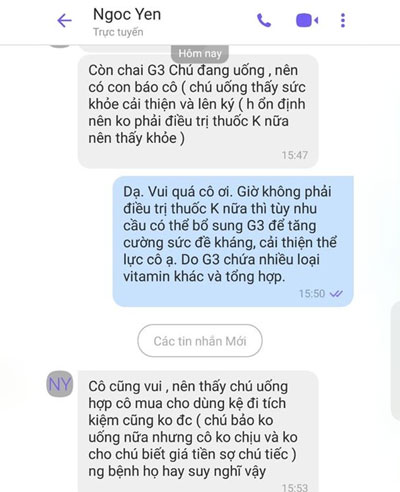Tap the text "nên thấy khỏe )"

click(136, 138)
